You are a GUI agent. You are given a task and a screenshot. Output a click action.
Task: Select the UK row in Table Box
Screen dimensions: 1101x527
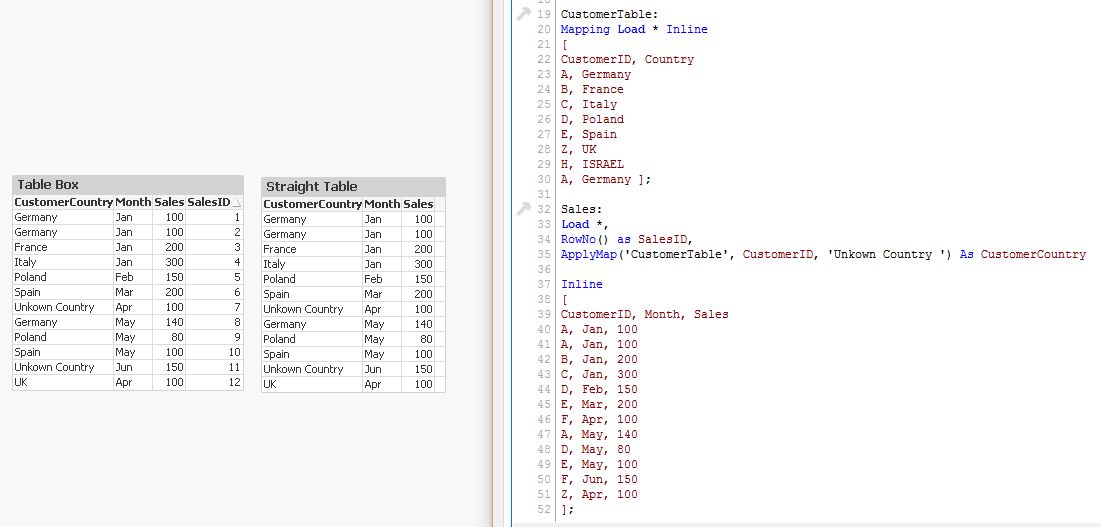23,382
